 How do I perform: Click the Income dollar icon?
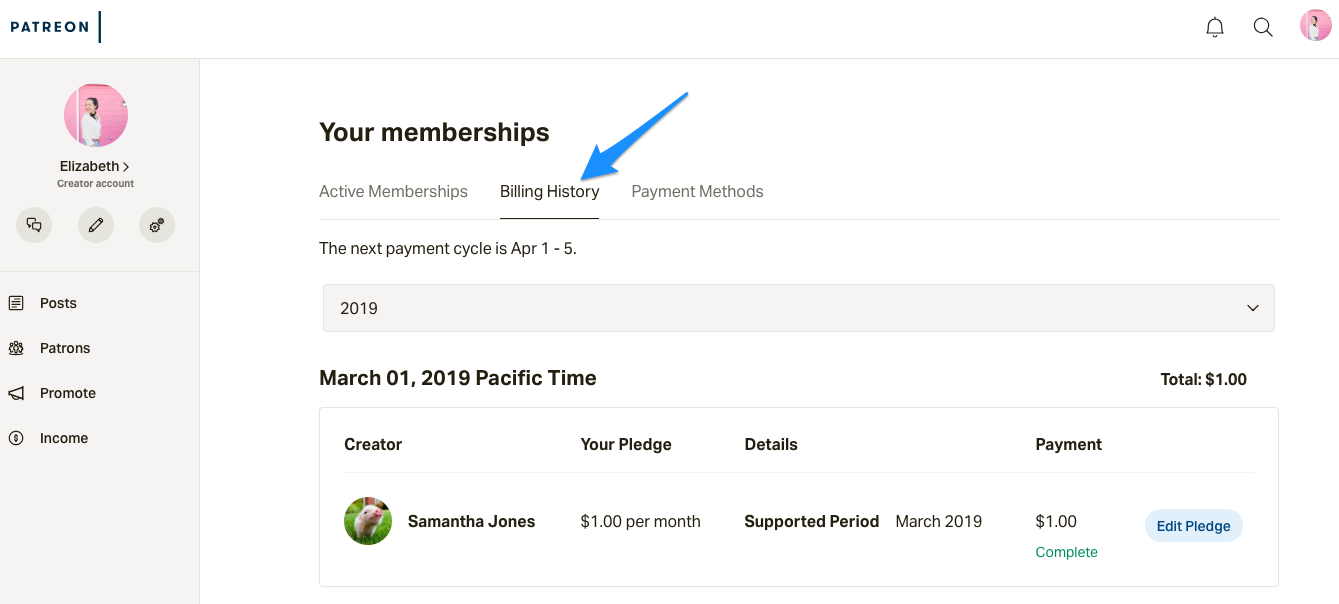pyautogui.click(x=16, y=438)
